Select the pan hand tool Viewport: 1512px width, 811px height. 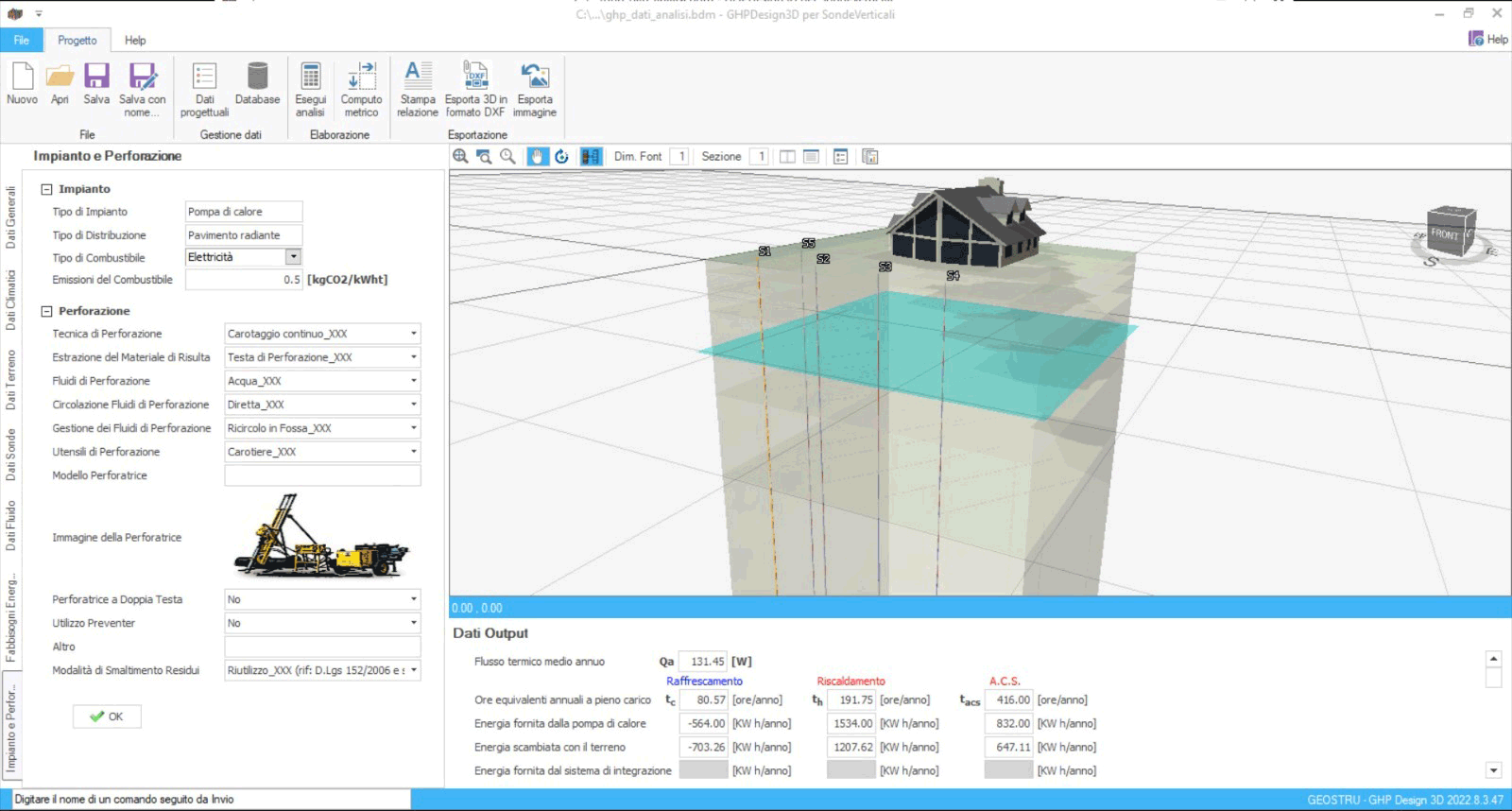[537, 157]
